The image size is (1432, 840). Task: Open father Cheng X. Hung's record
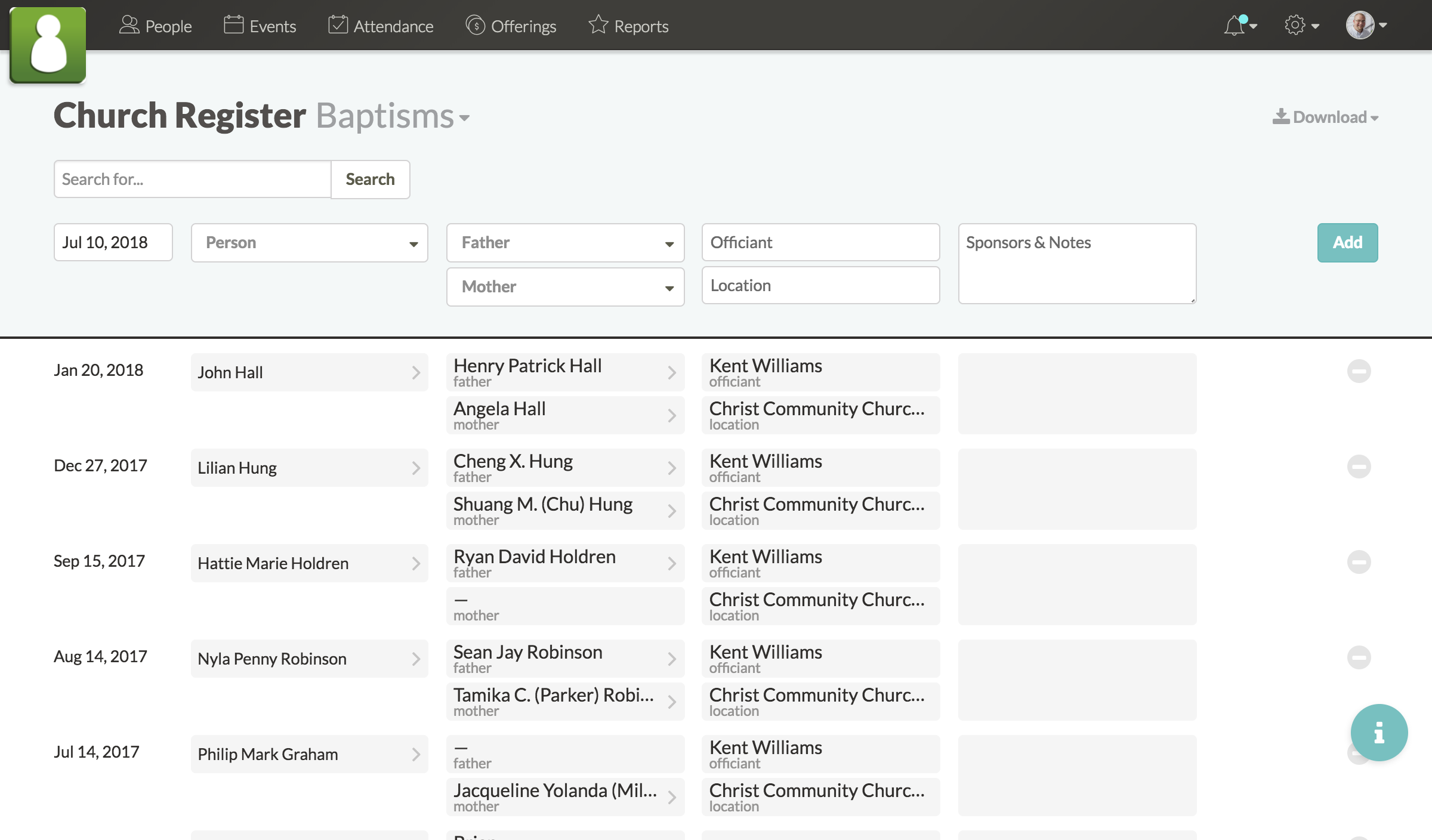565,468
